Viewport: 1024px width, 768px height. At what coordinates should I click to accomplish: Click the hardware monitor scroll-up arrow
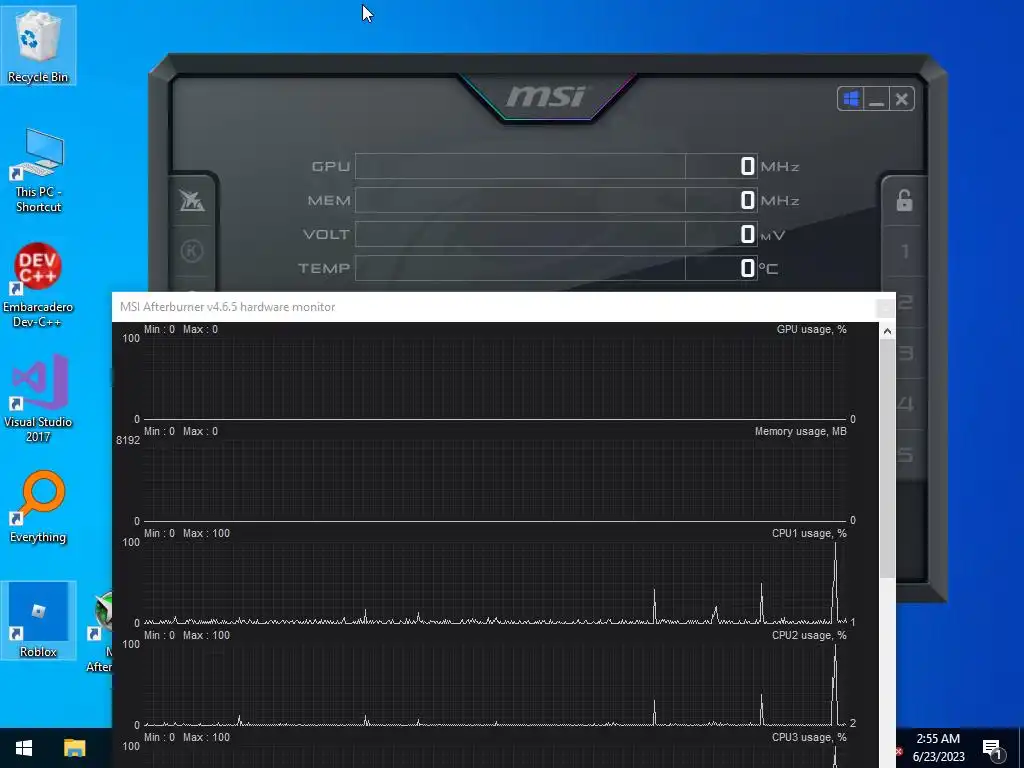tap(887, 332)
